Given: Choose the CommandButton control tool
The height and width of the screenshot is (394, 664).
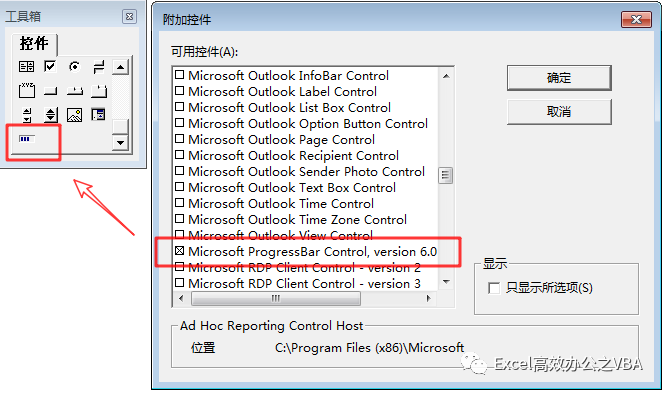Looking at the screenshot, I should click(x=50, y=91).
